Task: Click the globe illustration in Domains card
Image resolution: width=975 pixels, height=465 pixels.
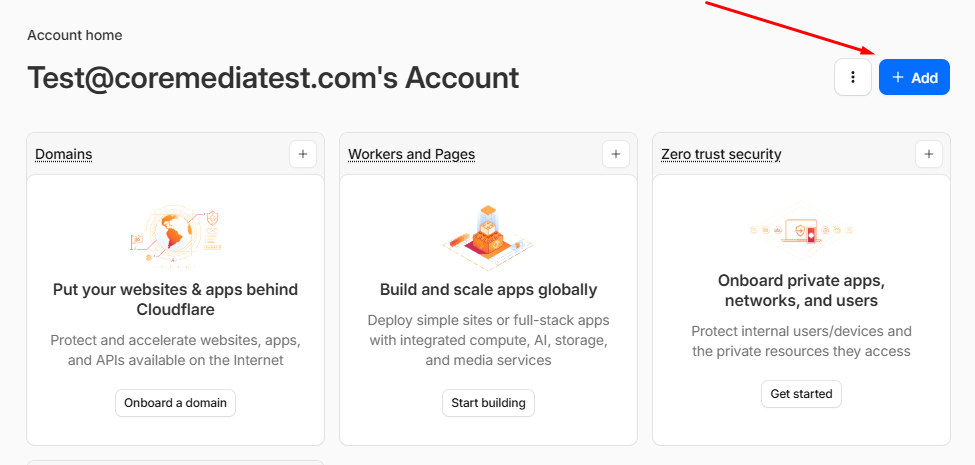Action: point(175,231)
